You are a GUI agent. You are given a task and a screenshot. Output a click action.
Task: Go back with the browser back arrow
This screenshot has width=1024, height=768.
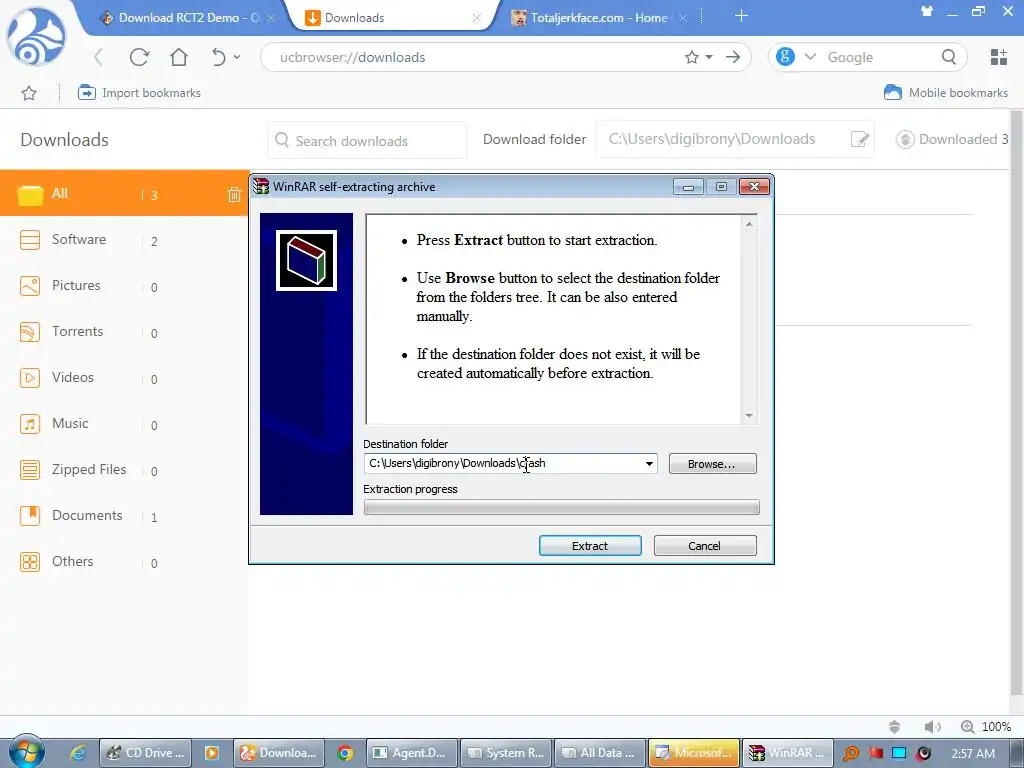[99, 57]
